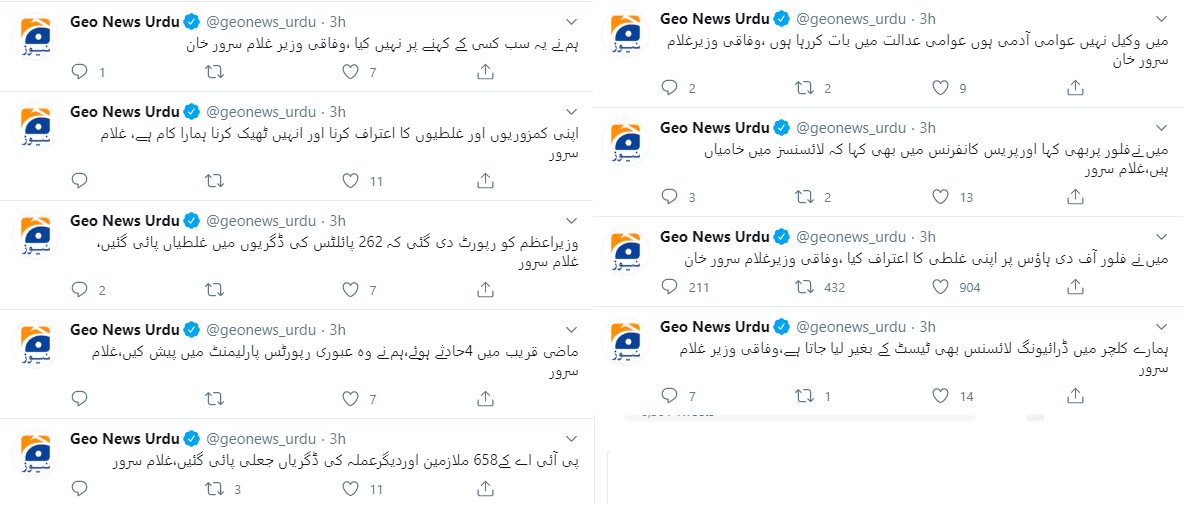This screenshot has height=506, width=1191.
Task: Reply to the tweet with 7 replies
Action: [x=669, y=396]
